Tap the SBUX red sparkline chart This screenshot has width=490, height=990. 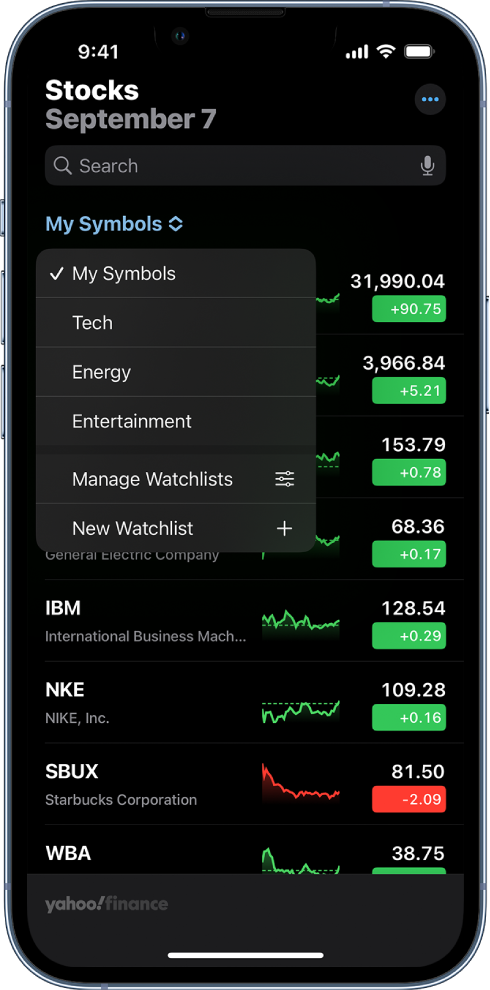(x=301, y=784)
